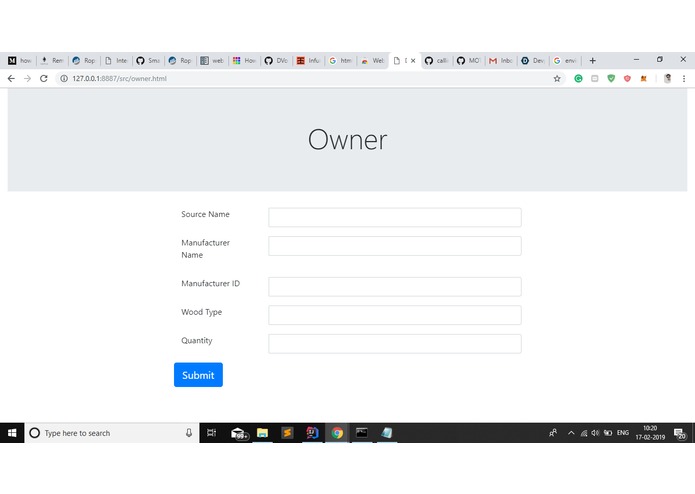Open Task View from taskbar
Image resolution: width=695 pixels, height=494 pixels.
[211, 433]
